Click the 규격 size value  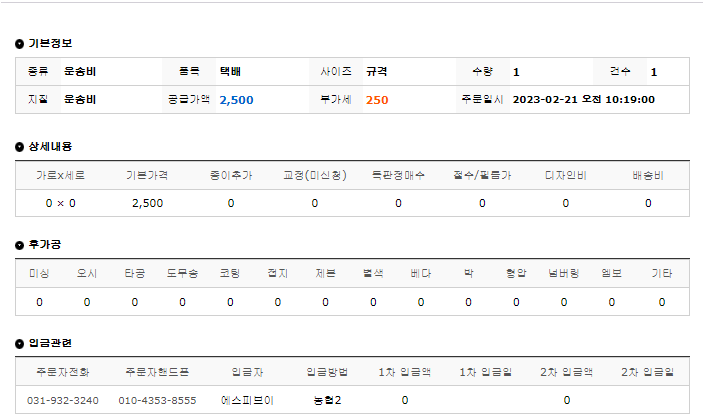(376, 72)
